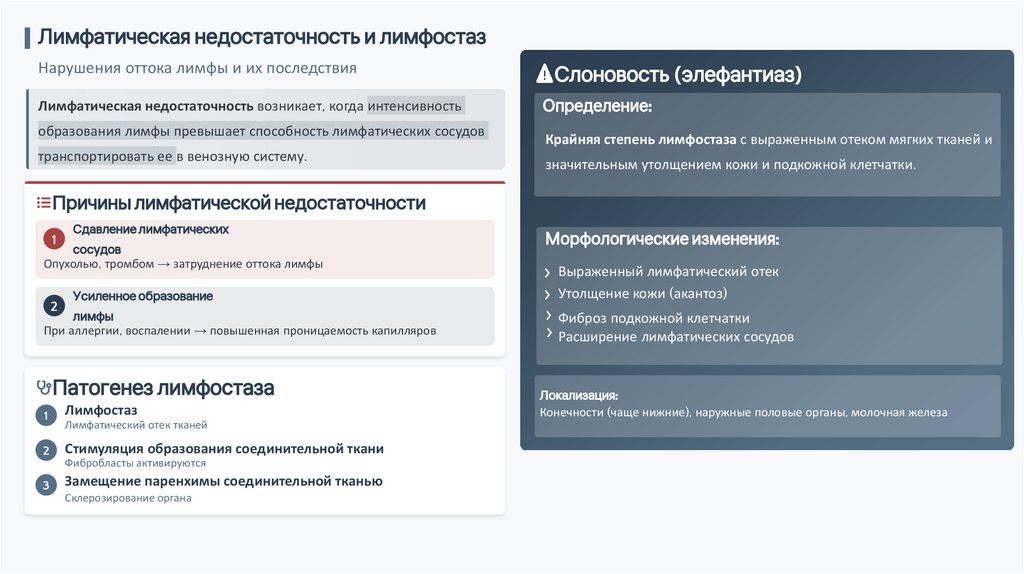
Task: Click the highlighted phrase транспортировать ее
Action: coord(105,156)
